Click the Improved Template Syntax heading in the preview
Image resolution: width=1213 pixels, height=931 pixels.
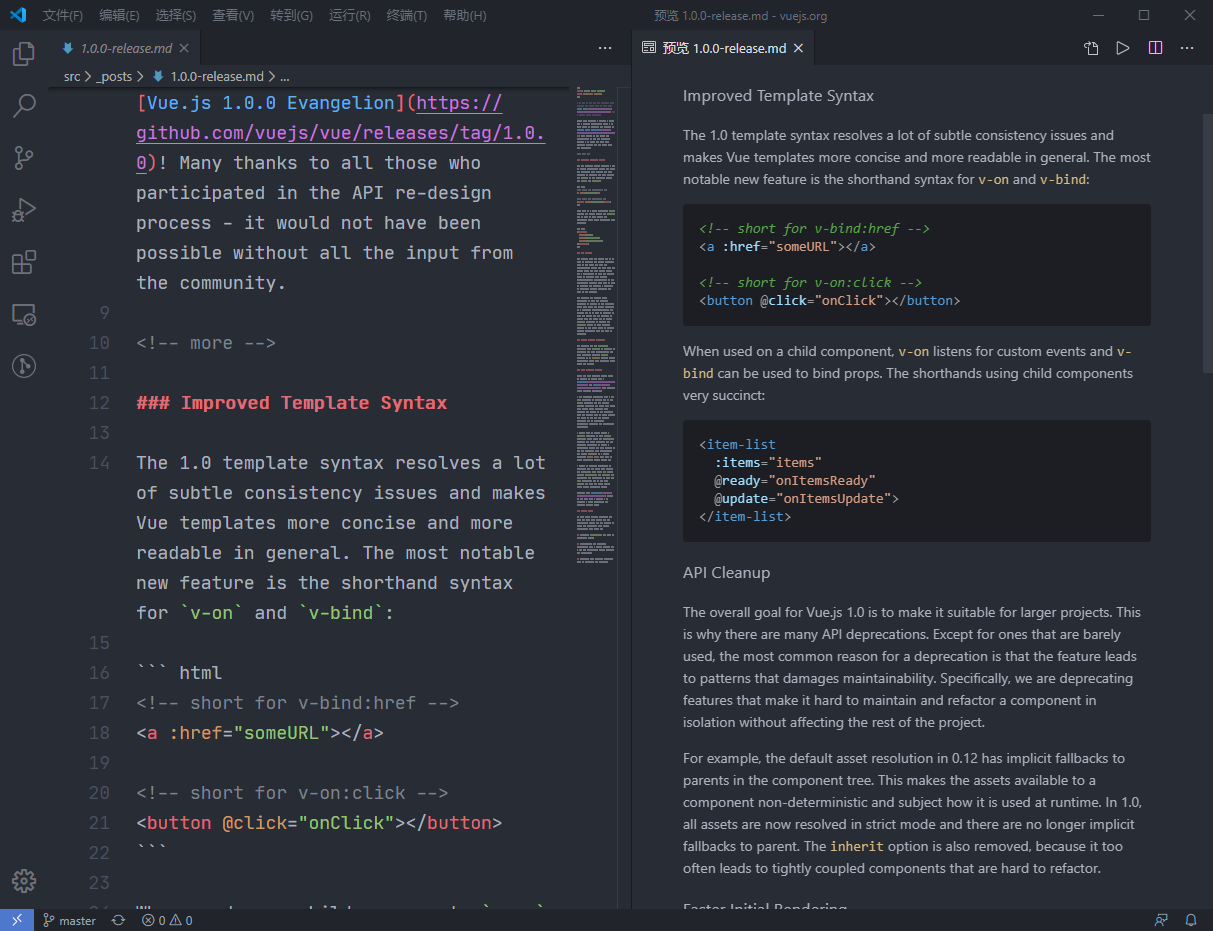click(x=778, y=96)
